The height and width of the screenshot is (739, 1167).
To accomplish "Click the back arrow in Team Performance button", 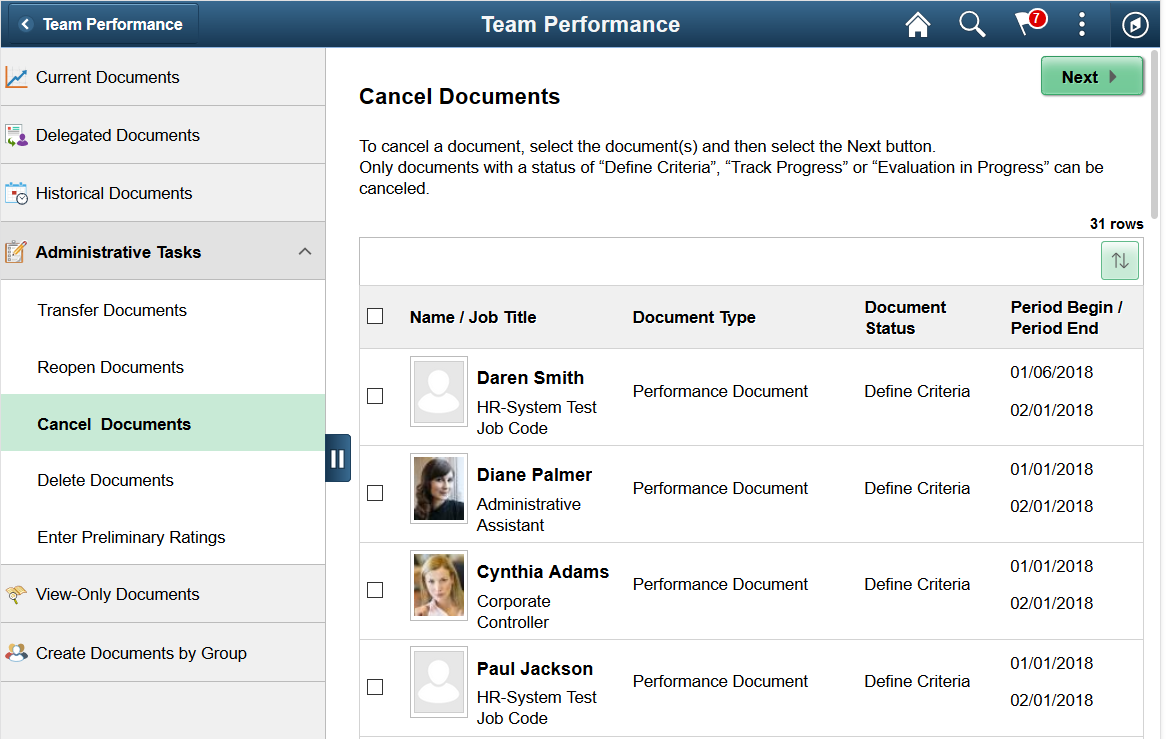I will 25,25.
